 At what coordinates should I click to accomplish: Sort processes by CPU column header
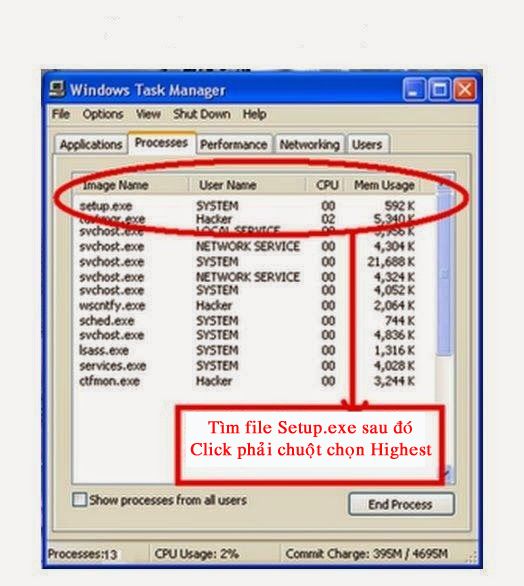coord(326,185)
